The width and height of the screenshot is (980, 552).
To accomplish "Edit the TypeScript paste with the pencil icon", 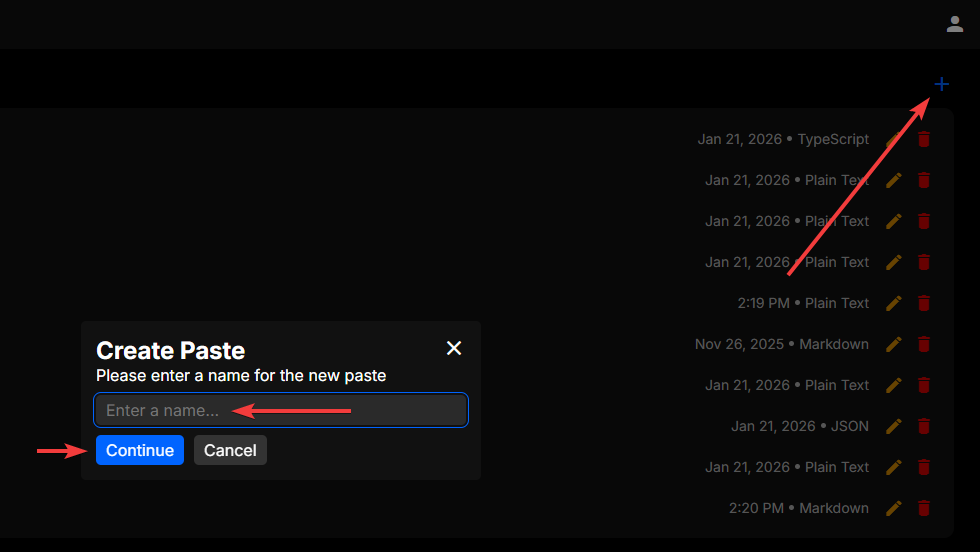I will click(894, 139).
